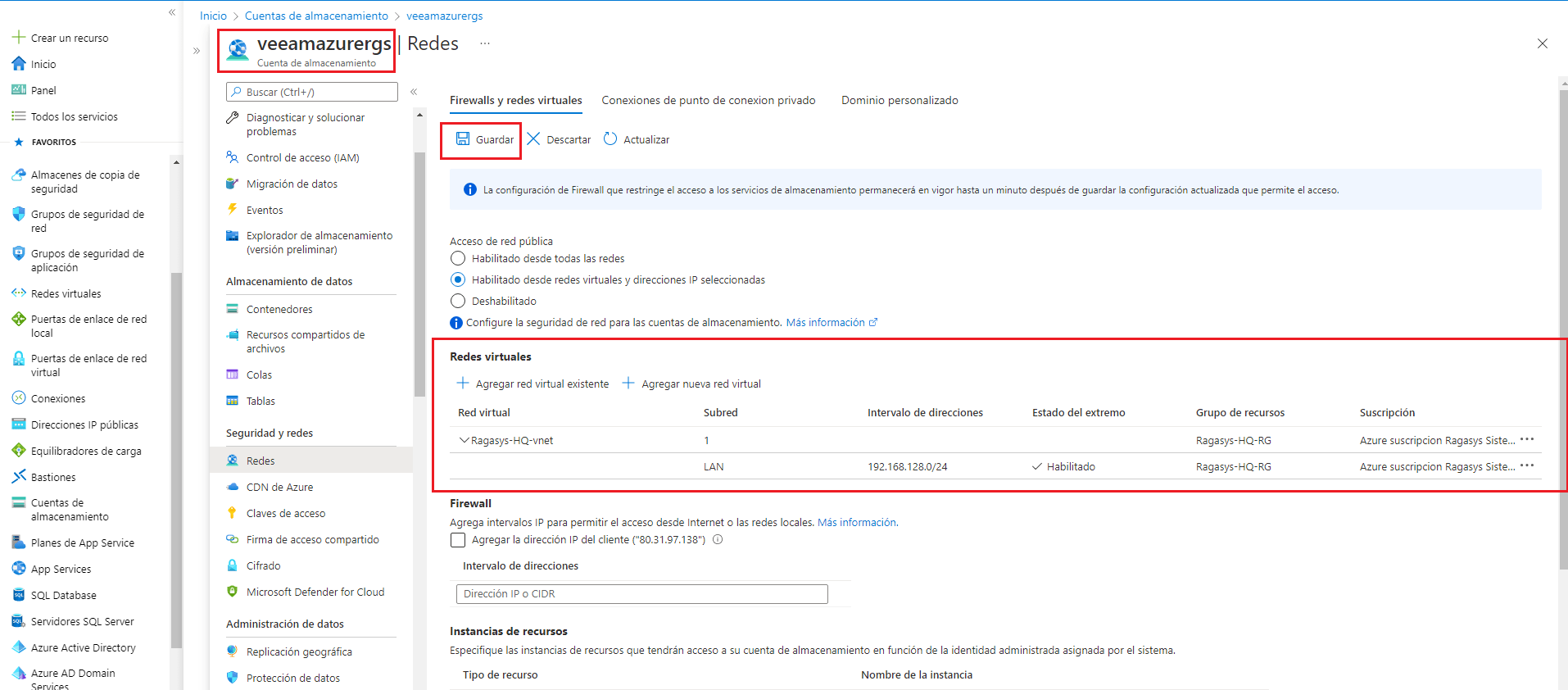The image size is (1568, 690).
Task: Open Todos los servicios list icon
Action: [x=18, y=116]
